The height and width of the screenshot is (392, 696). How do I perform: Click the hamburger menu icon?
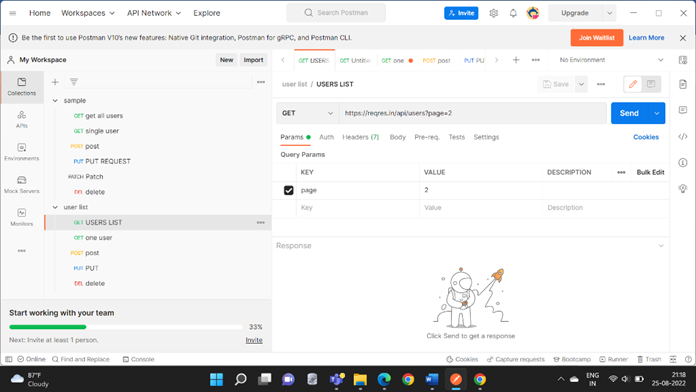pos(13,13)
